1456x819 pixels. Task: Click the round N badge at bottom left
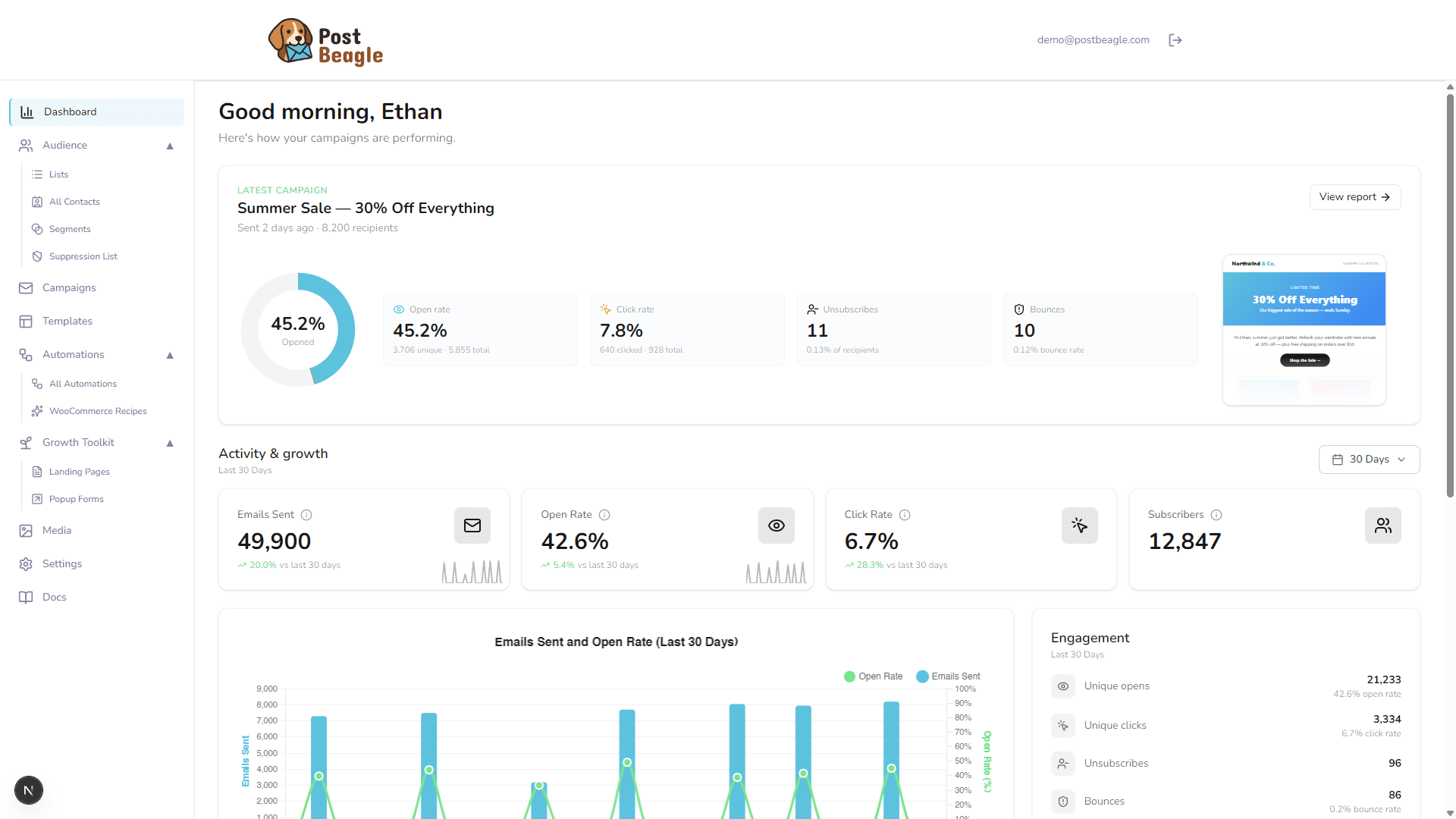tap(29, 790)
